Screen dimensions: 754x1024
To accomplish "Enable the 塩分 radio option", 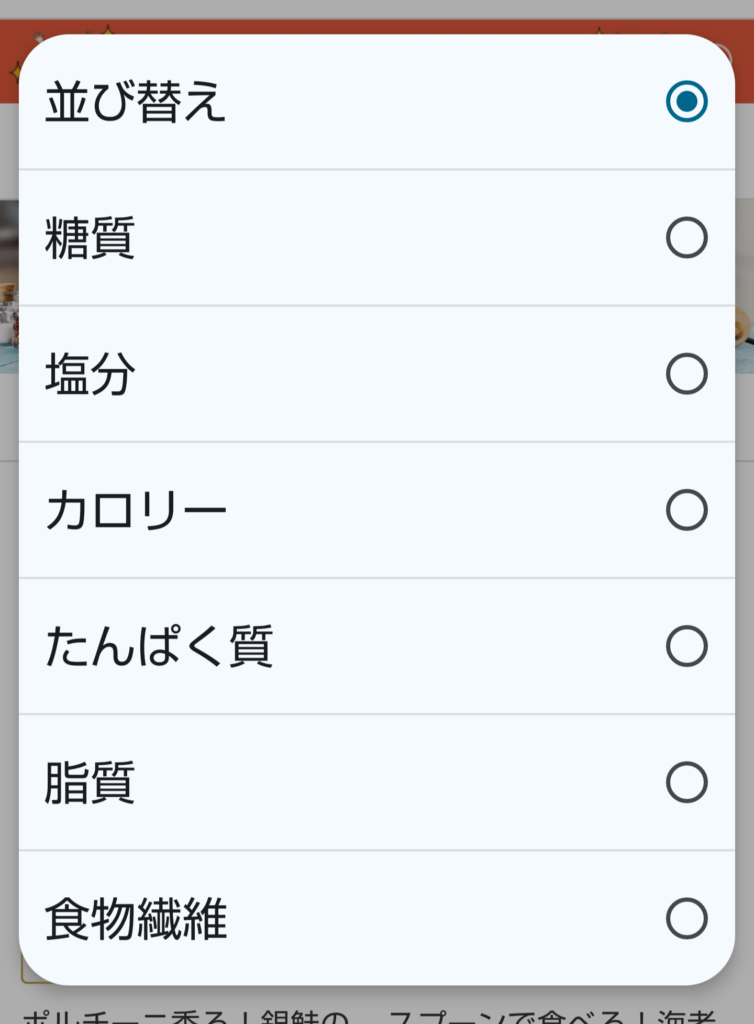I will tap(686, 374).
